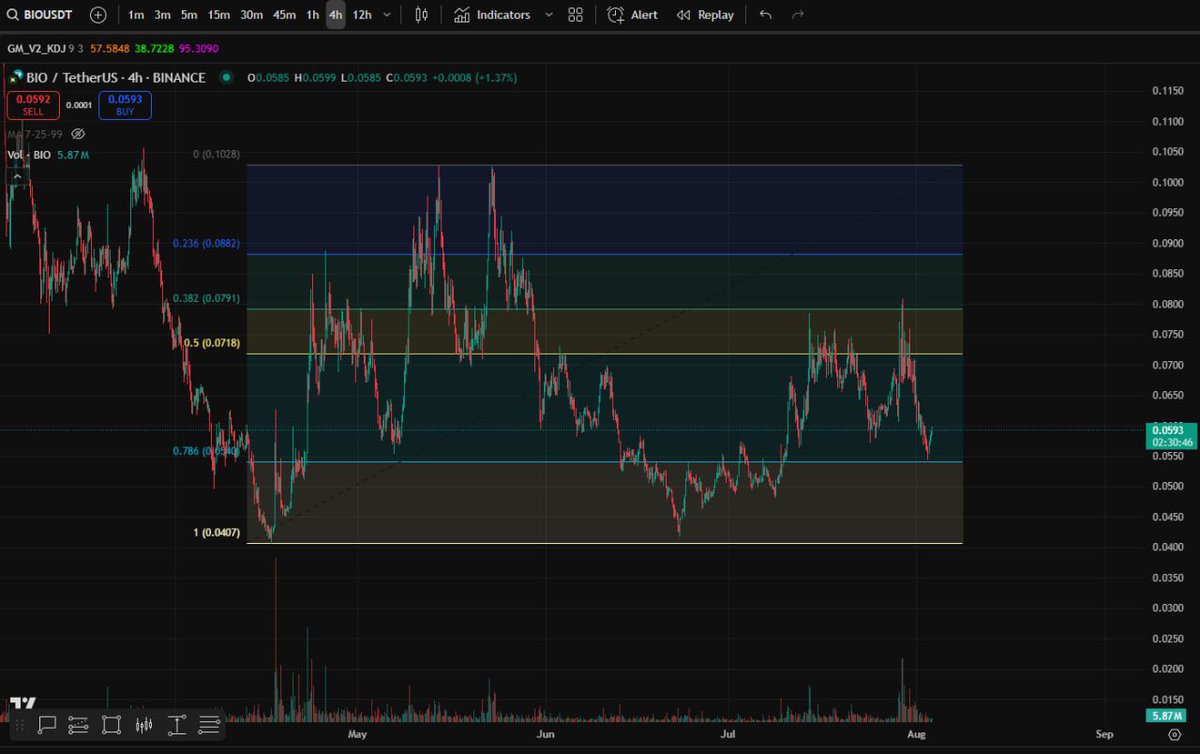This screenshot has width=1200, height=754.
Task: Click the 1 (0.0407) Fibonacci label
Action: pos(216,532)
